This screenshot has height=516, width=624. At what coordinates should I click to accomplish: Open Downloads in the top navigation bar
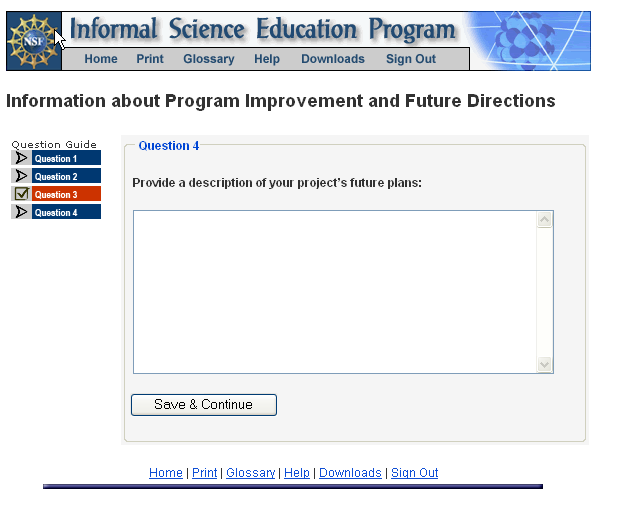[x=333, y=59]
